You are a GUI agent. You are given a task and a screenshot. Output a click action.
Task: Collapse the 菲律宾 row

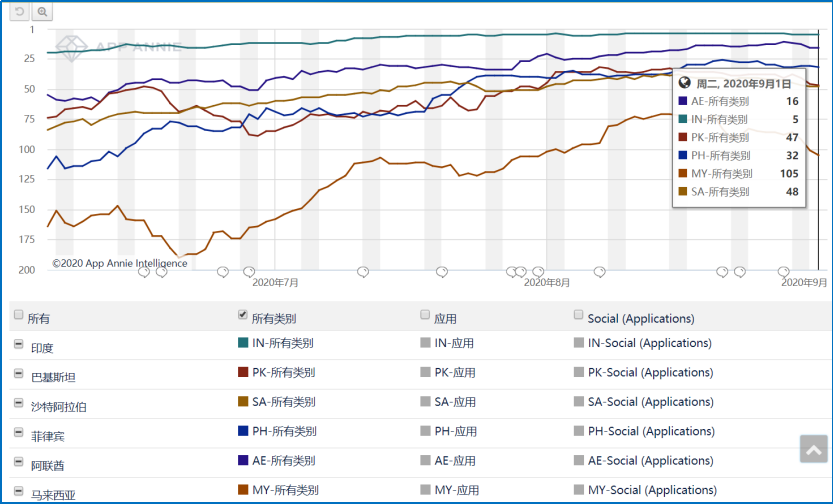(19, 433)
